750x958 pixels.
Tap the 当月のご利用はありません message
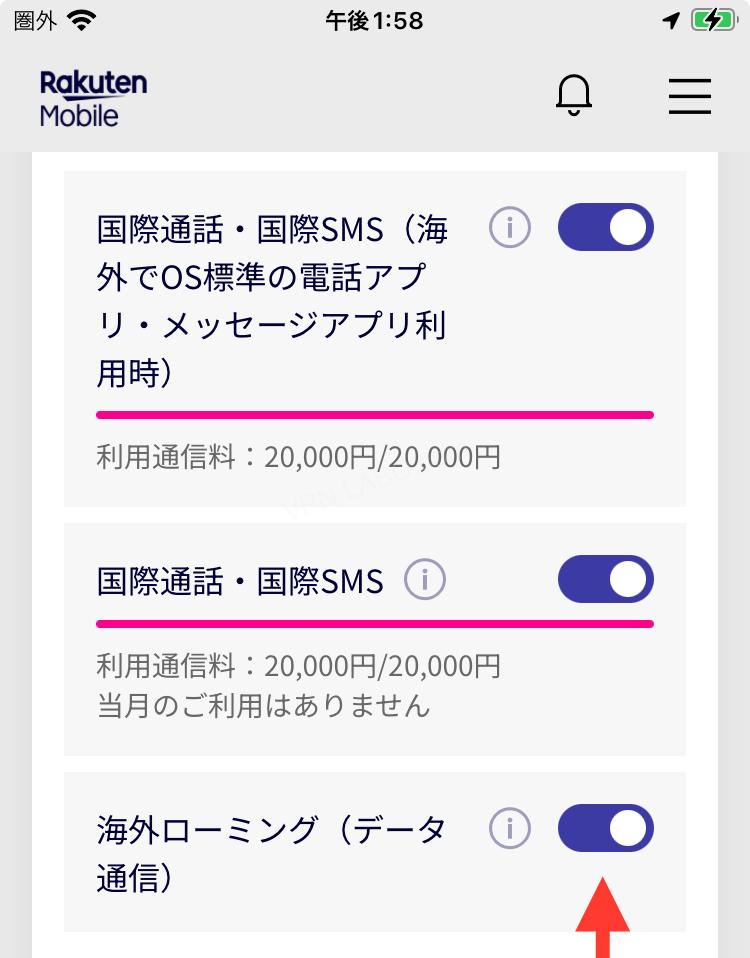pos(264,706)
